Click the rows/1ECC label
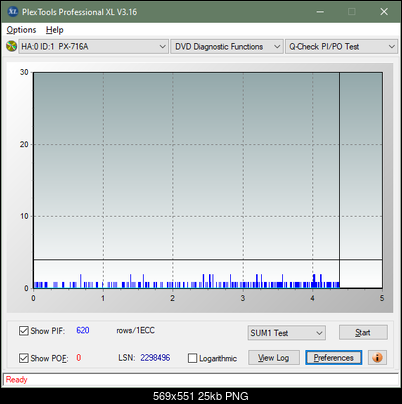 pos(135,330)
